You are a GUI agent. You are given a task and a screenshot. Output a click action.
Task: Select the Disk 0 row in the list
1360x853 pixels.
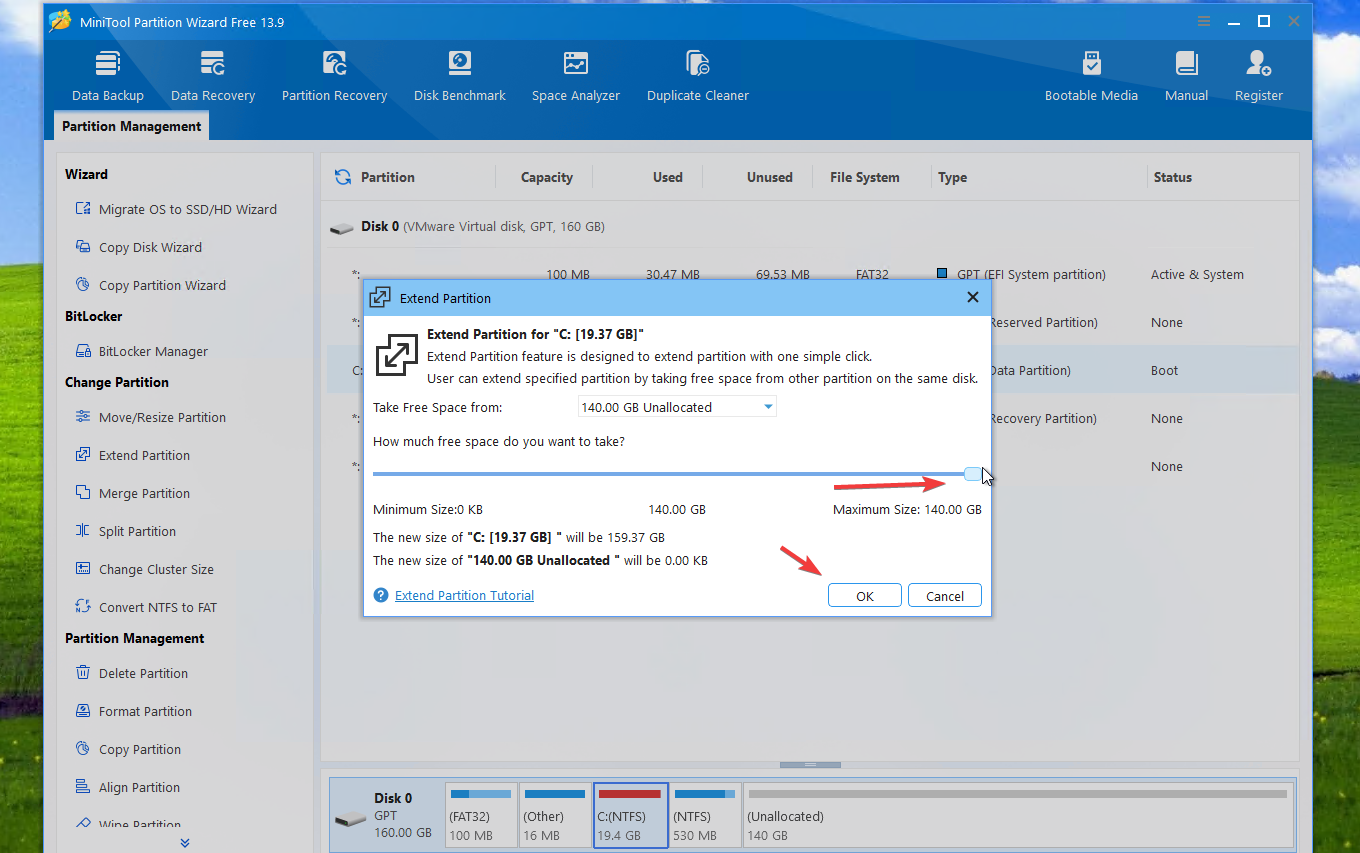[x=812, y=226]
